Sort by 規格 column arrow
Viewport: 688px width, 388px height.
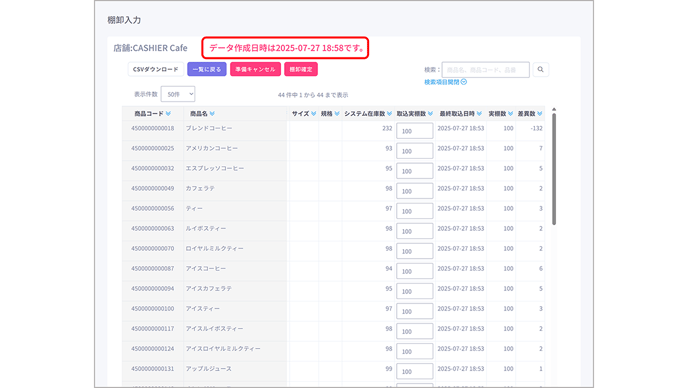click(x=337, y=114)
